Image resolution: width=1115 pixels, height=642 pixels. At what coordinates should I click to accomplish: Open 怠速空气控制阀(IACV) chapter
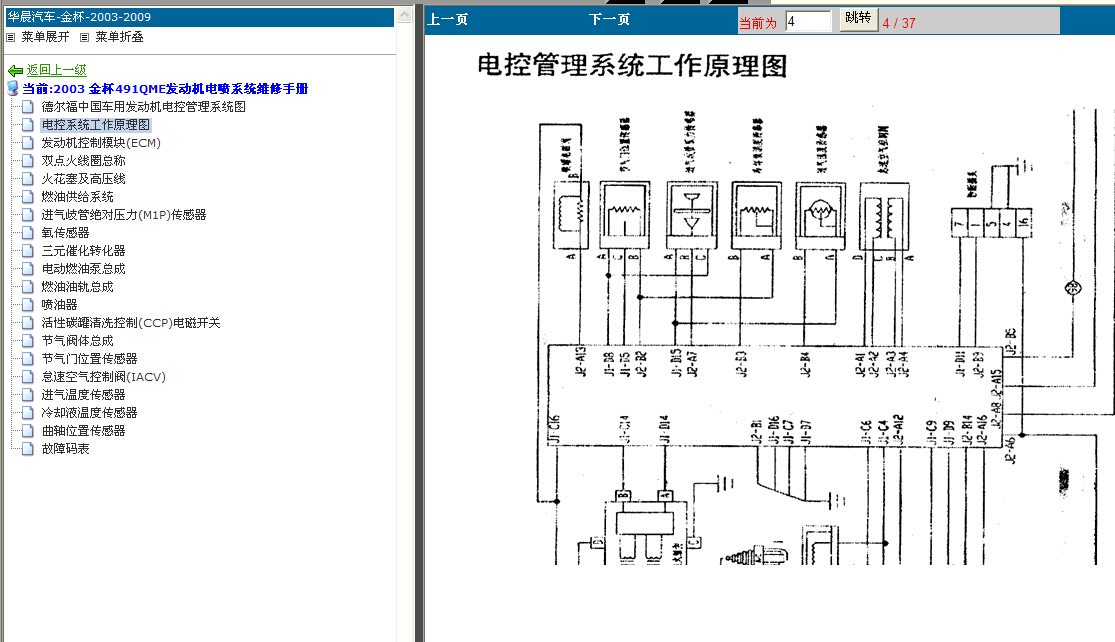(104, 377)
